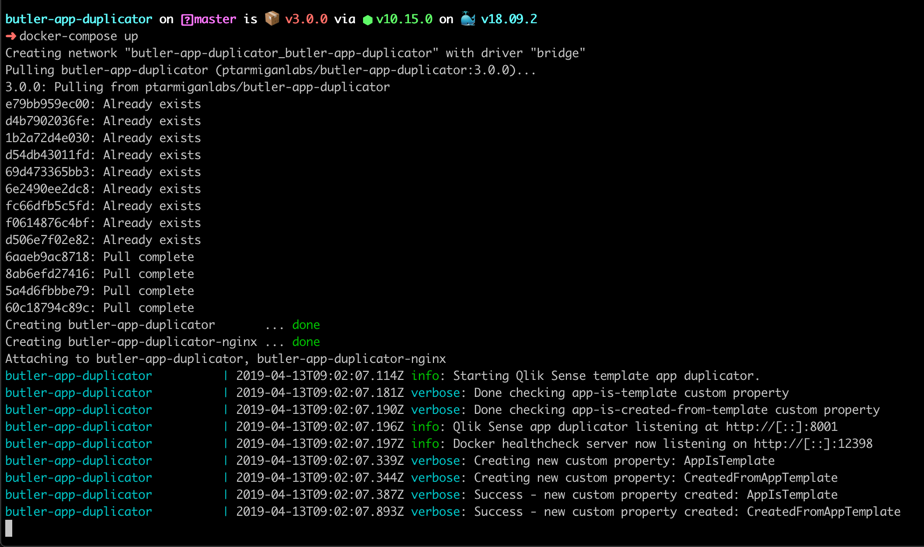Viewport: 924px width, 547px height.
Task: Click the Docker whale icon
Action: [x=468, y=19]
